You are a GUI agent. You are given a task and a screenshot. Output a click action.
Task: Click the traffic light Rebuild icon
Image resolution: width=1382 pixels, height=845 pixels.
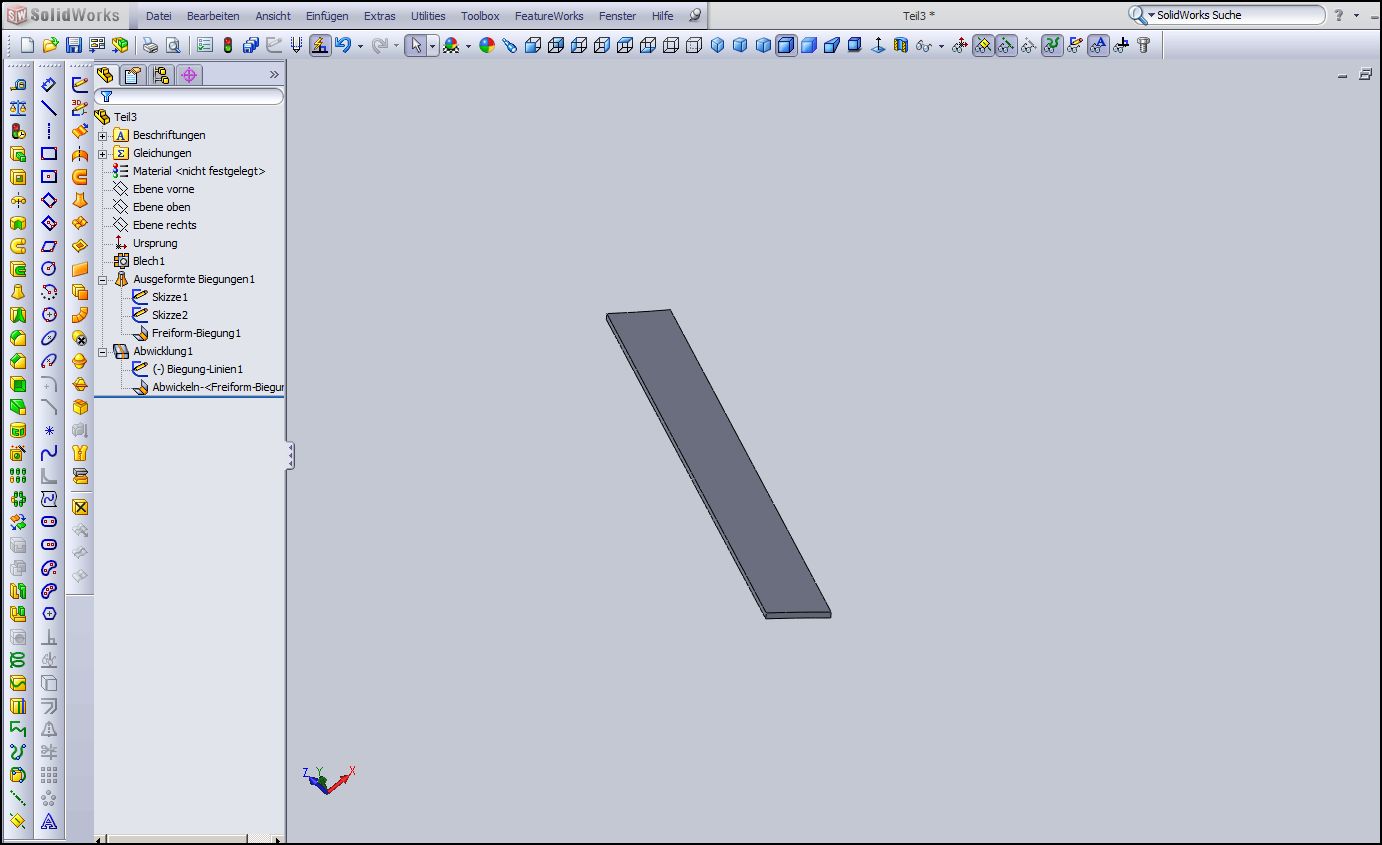pyautogui.click(x=228, y=45)
